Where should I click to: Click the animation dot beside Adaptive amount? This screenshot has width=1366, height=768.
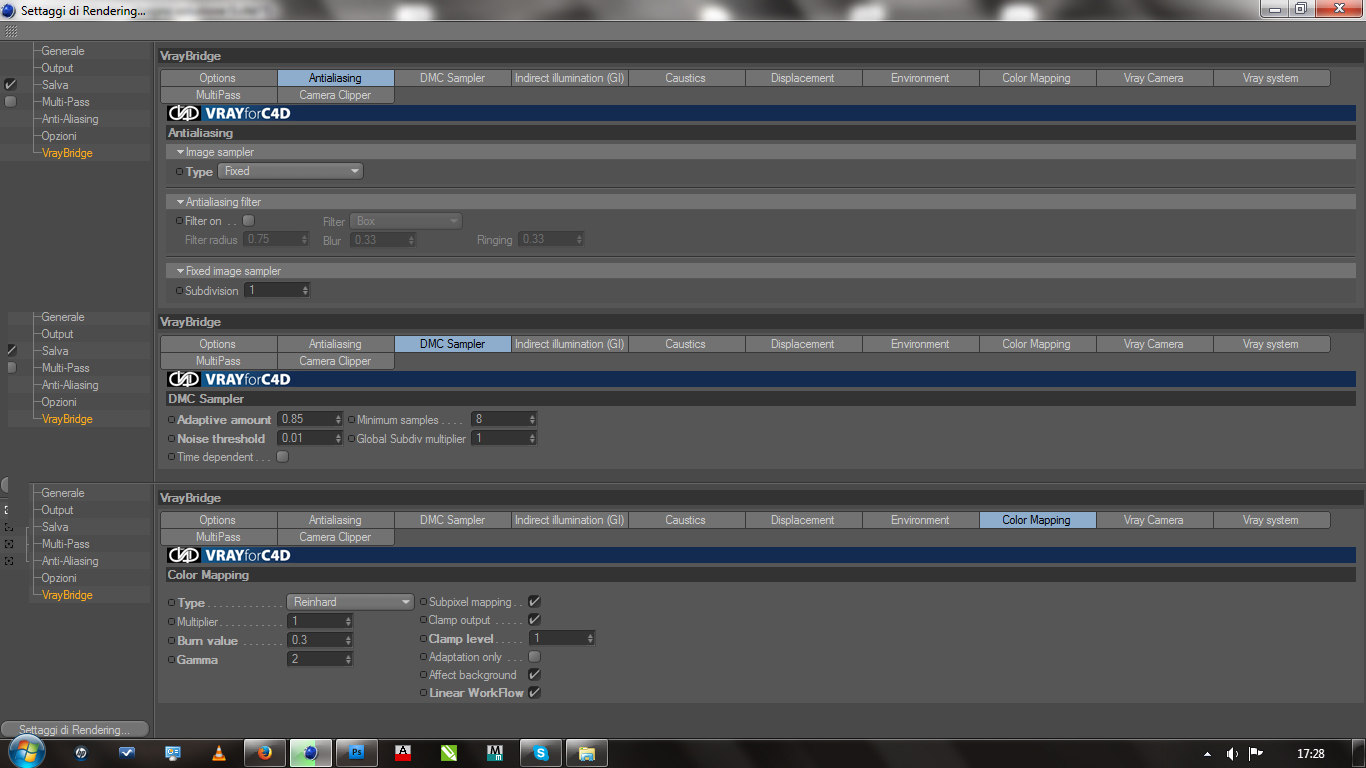click(x=172, y=420)
